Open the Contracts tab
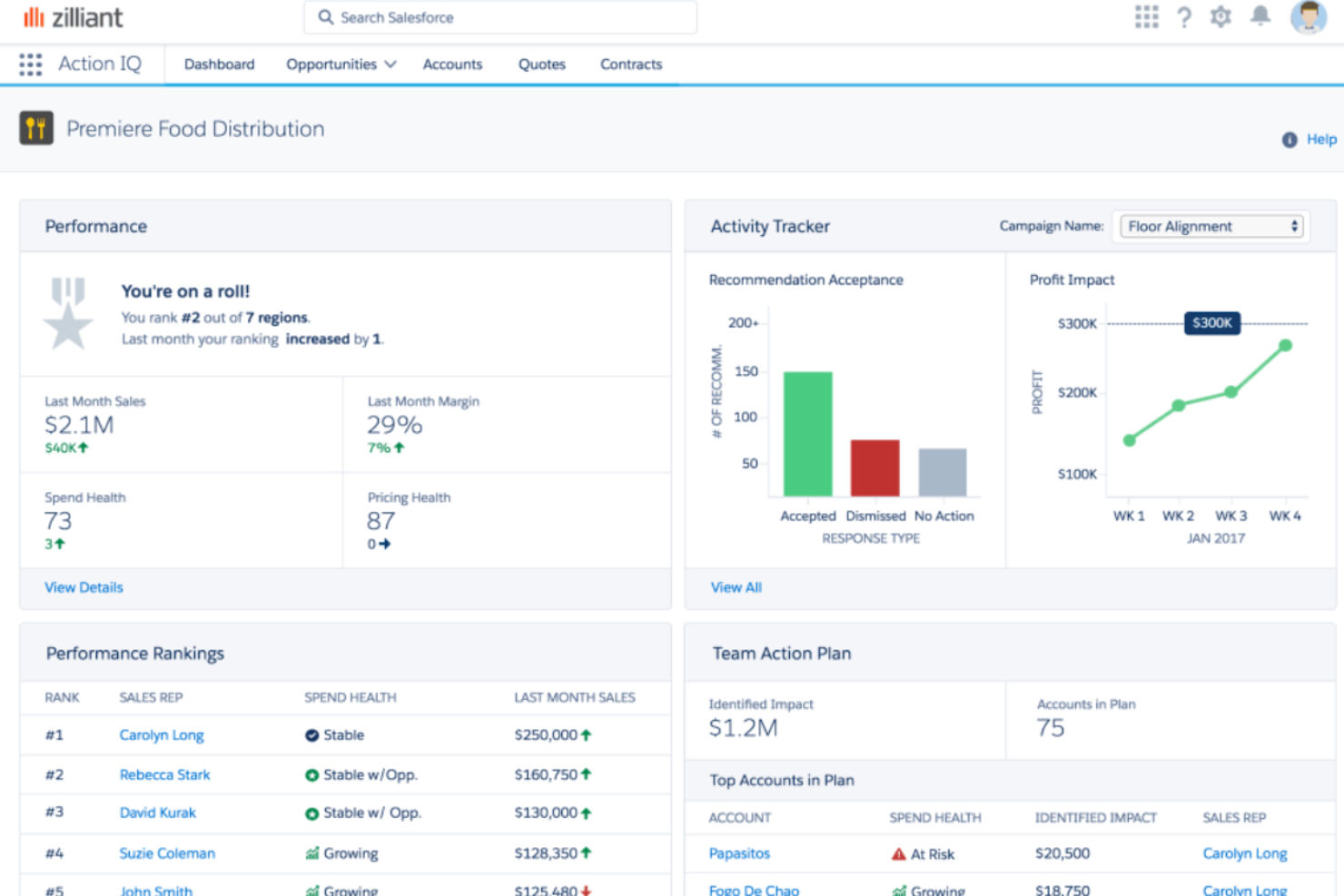The height and width of the screenshot is (896, 1344). [630, 64]
